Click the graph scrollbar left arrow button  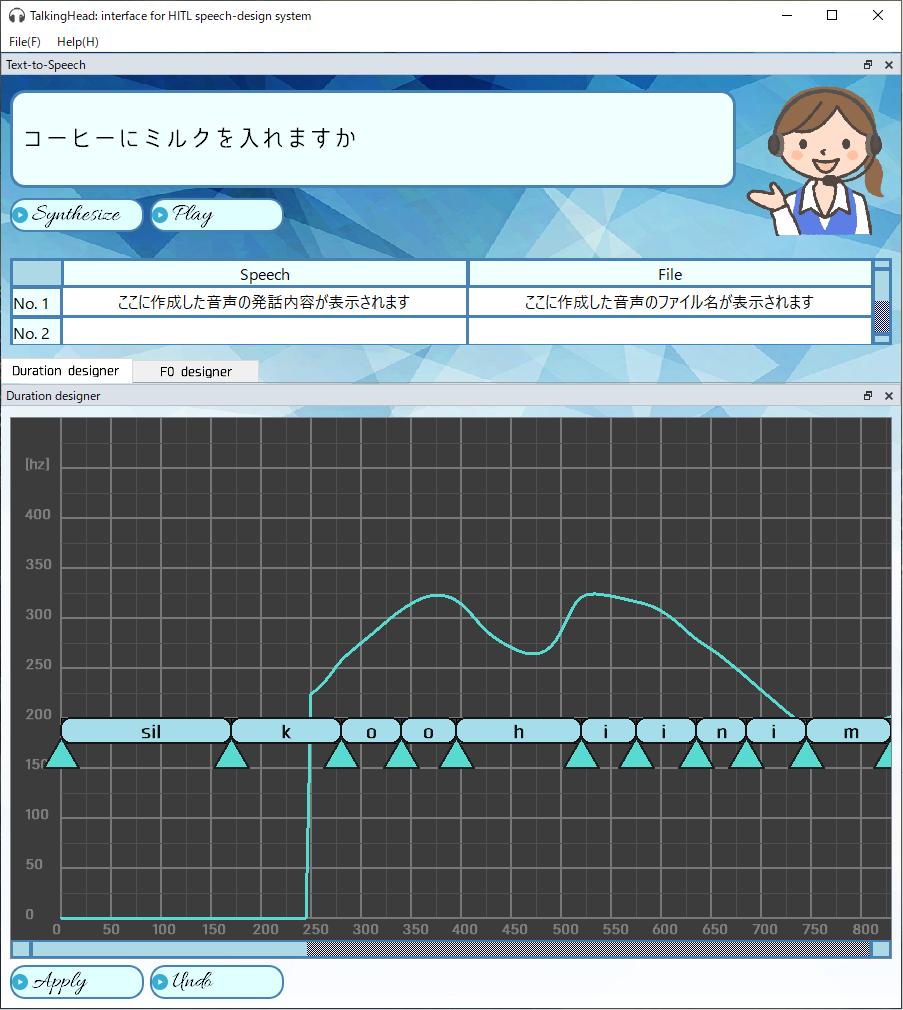point(21,949)
